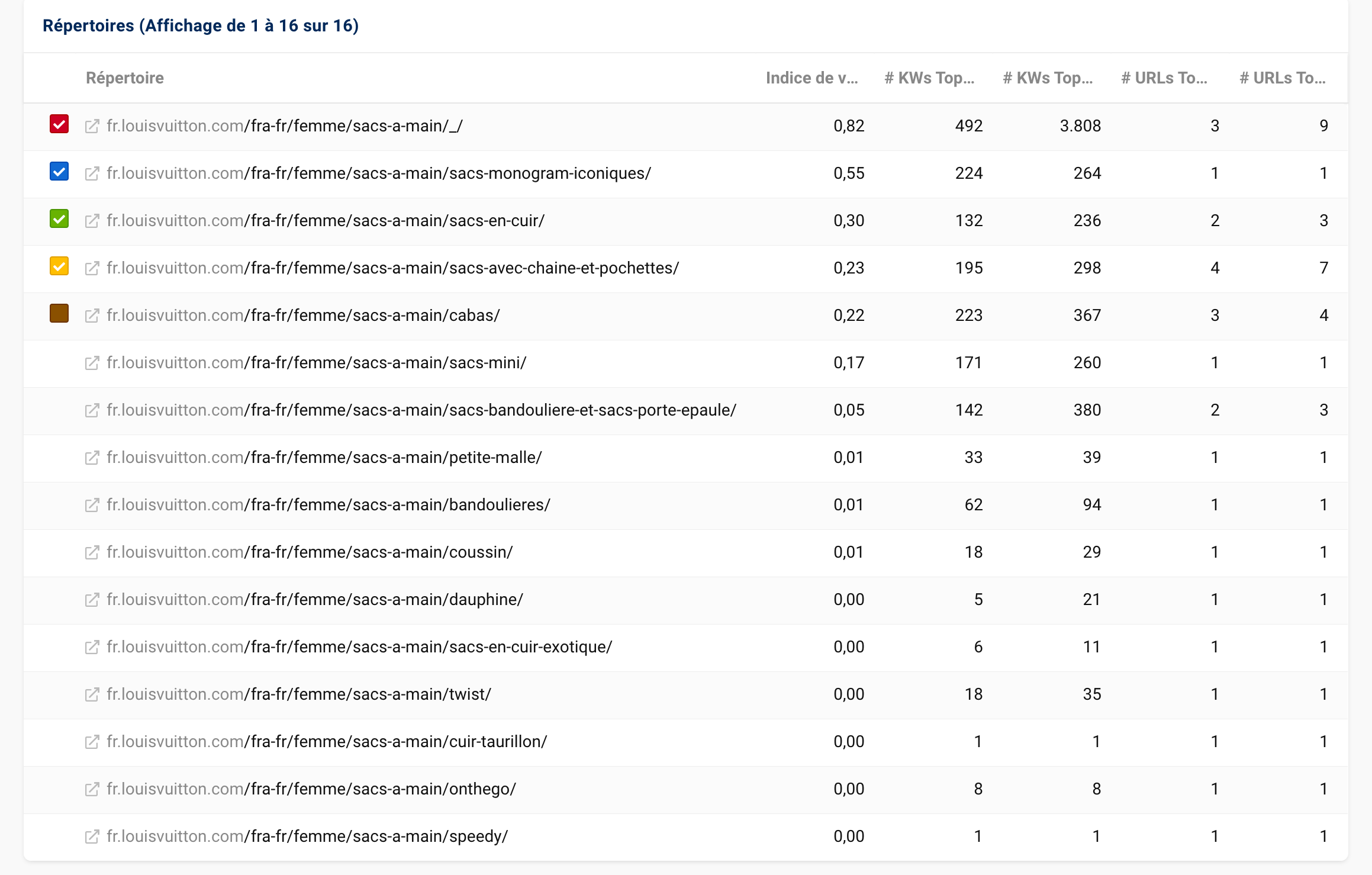Uncheck the red checkbox for sacs-a-main/_/

(x=59, y=124)
